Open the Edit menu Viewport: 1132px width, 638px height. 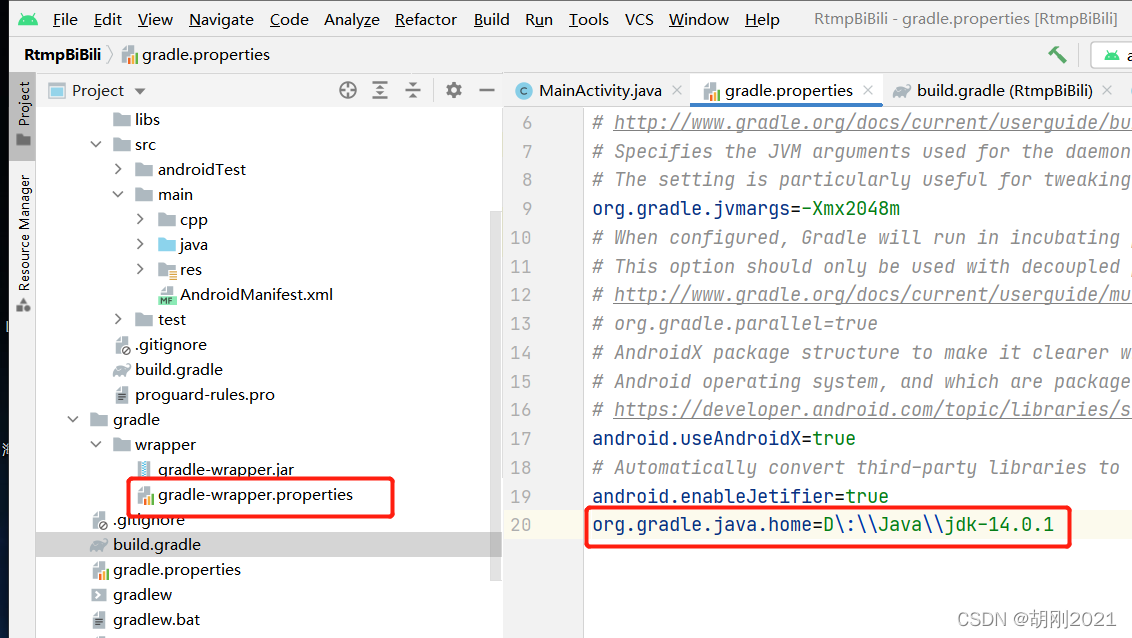point(108,19)
